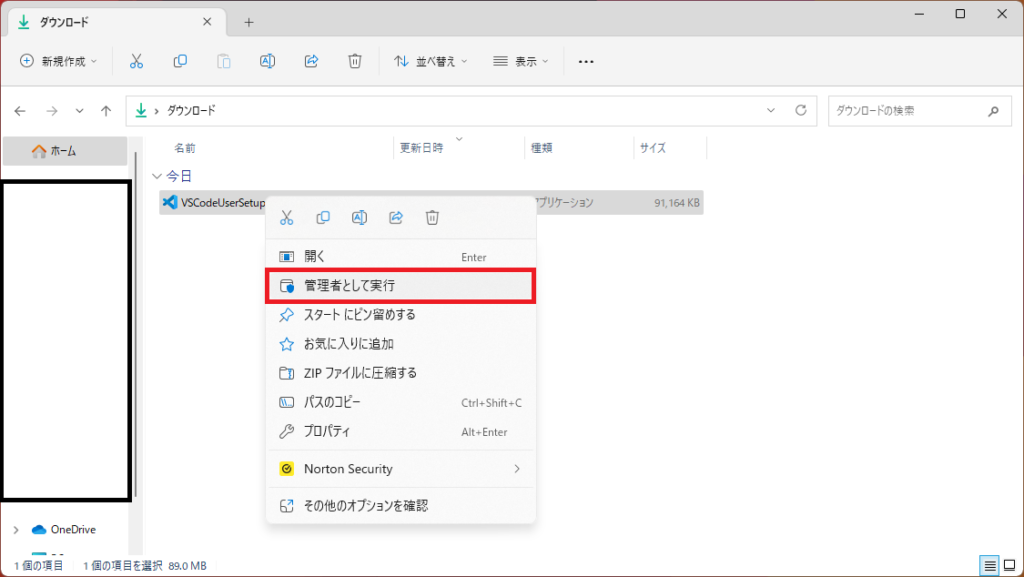Image resolution: width=1024 pixels, height=577 pixels.
Task: Click ダウンロード in address breadcrumb
Action: pos(191,111)
